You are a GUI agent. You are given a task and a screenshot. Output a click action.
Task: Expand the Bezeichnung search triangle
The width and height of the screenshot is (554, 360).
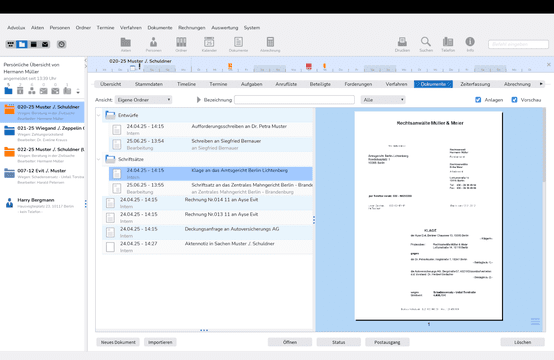199,100
